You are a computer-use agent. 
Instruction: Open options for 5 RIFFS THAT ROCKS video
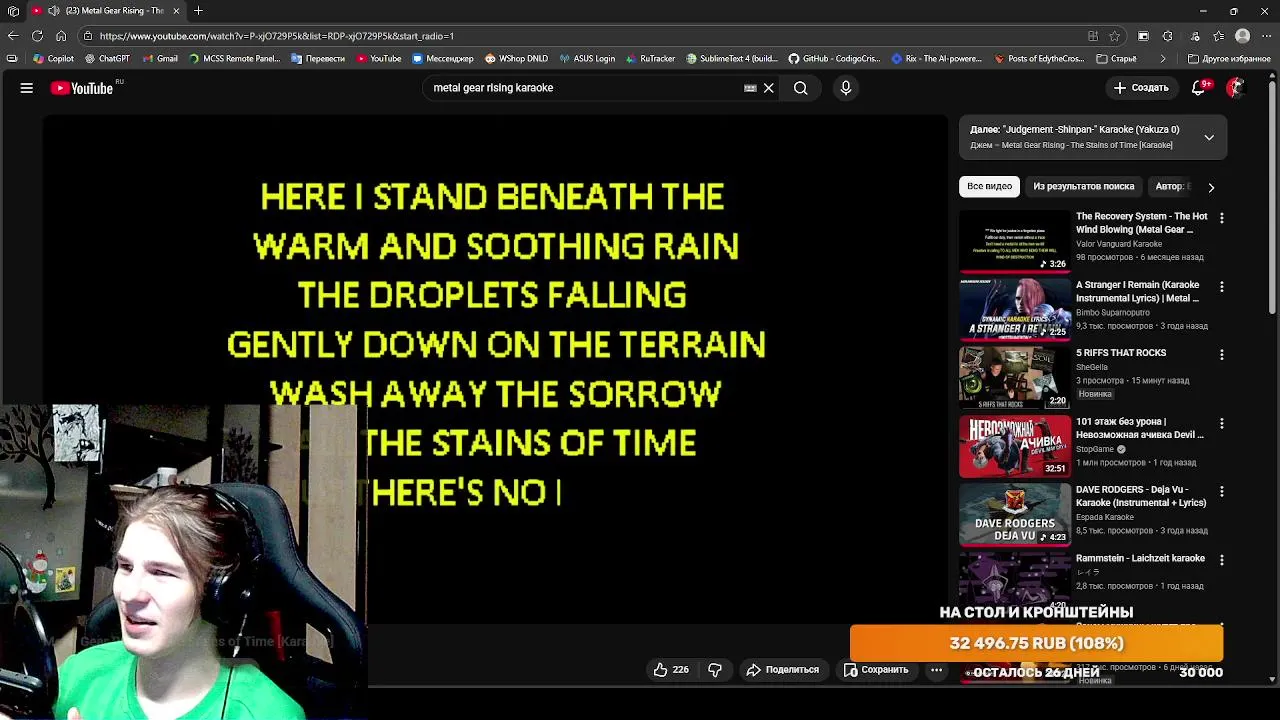coord(1221,355)
